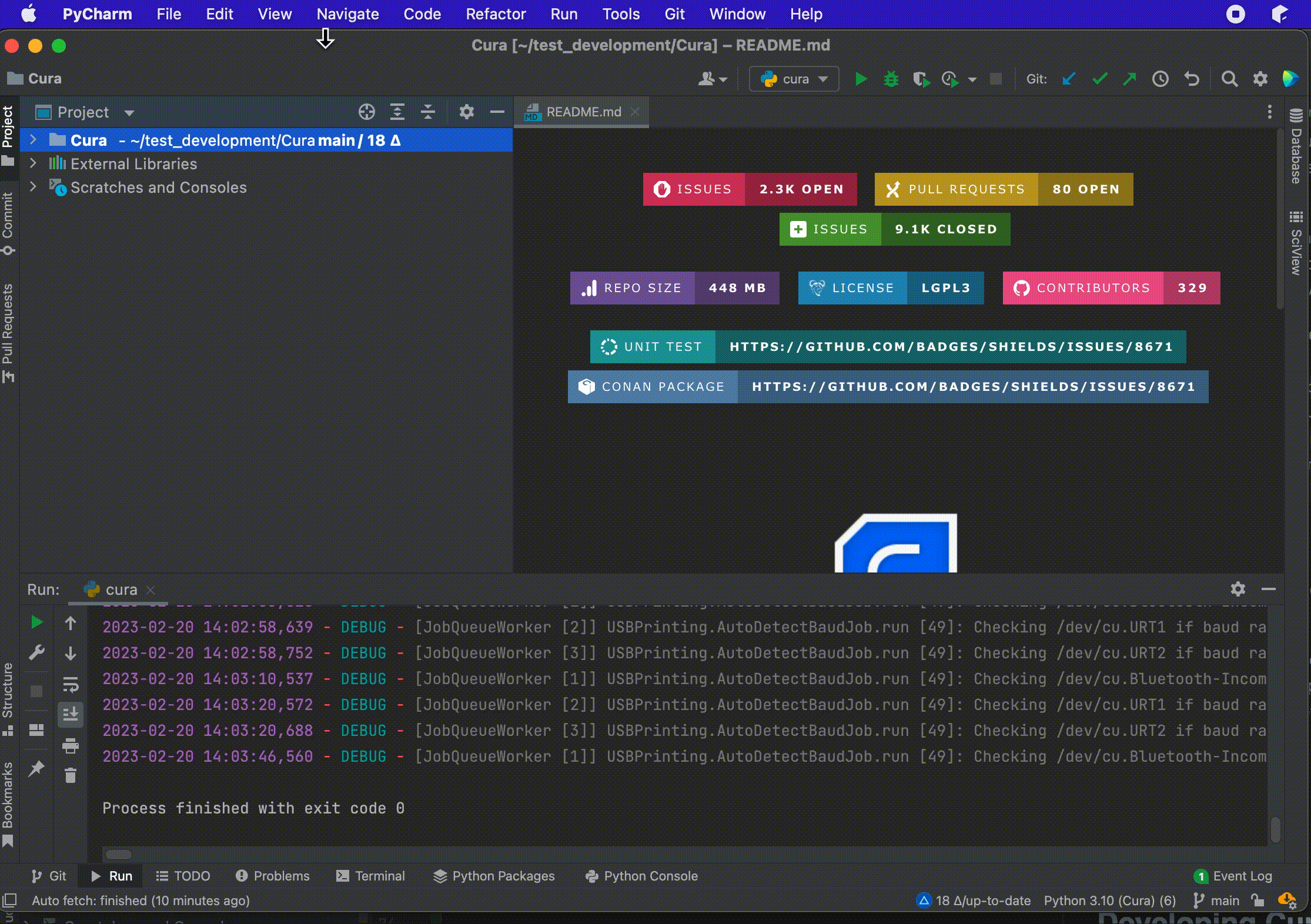
Task: Run cura with coverage icon
Action: tap(921, 79)
